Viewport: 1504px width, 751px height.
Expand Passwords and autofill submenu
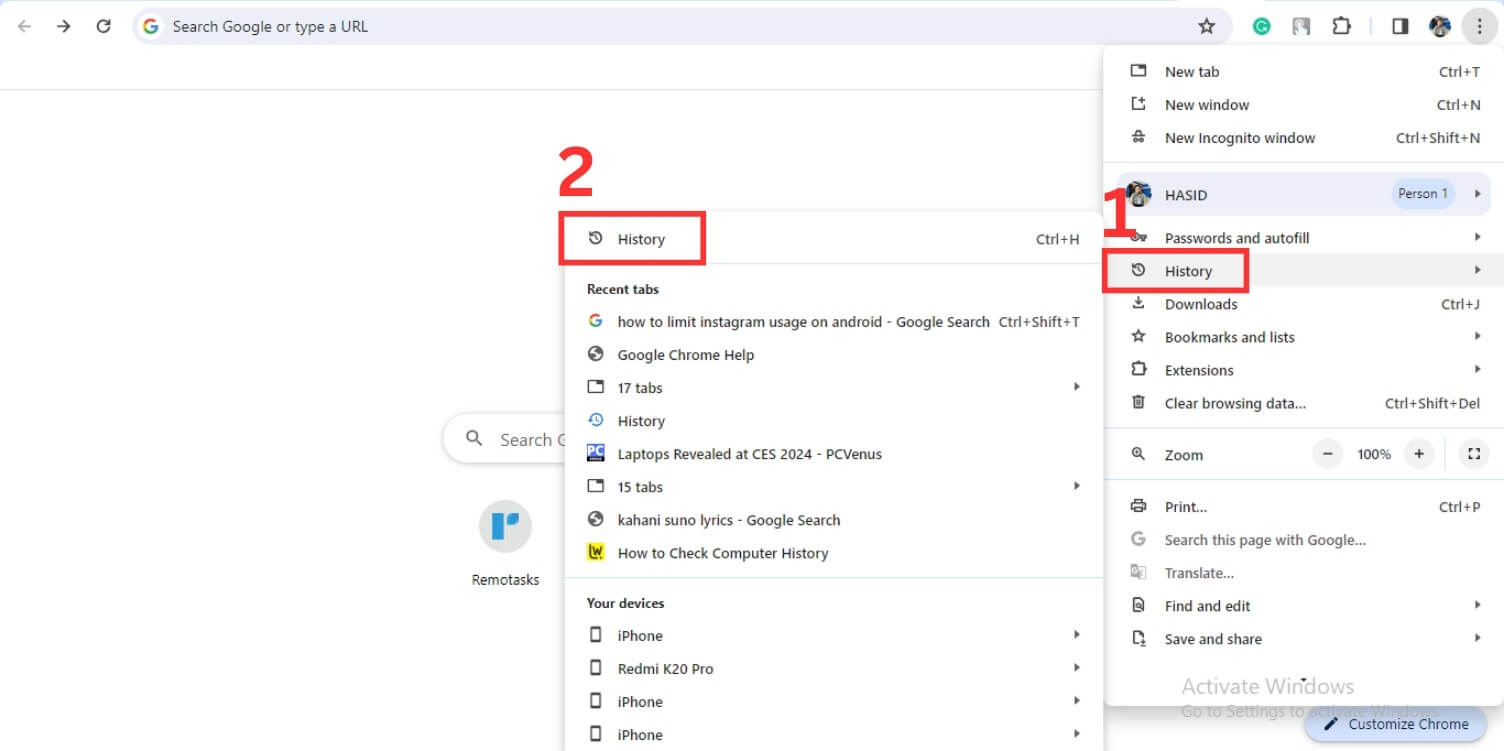point(1303,238)
